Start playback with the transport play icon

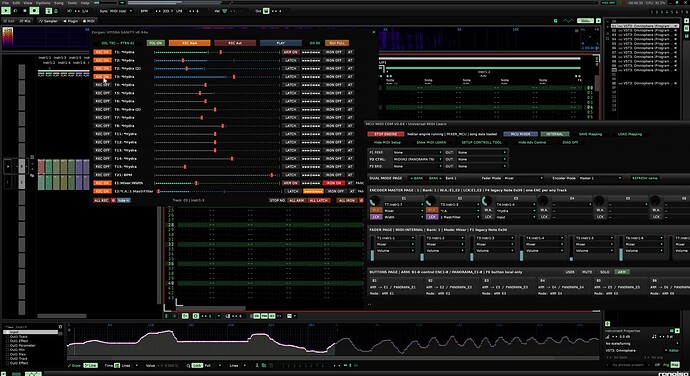point(6,10)
